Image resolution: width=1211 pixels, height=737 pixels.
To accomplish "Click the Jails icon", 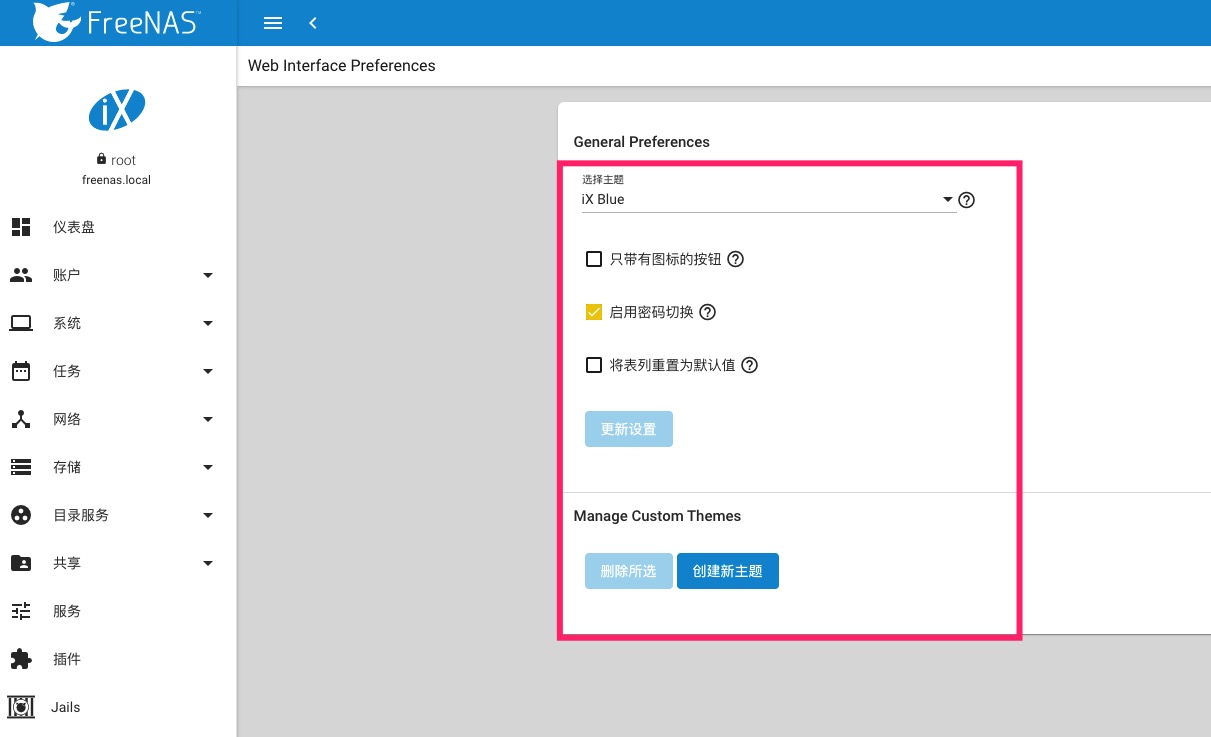I will [x=21, y=707].
